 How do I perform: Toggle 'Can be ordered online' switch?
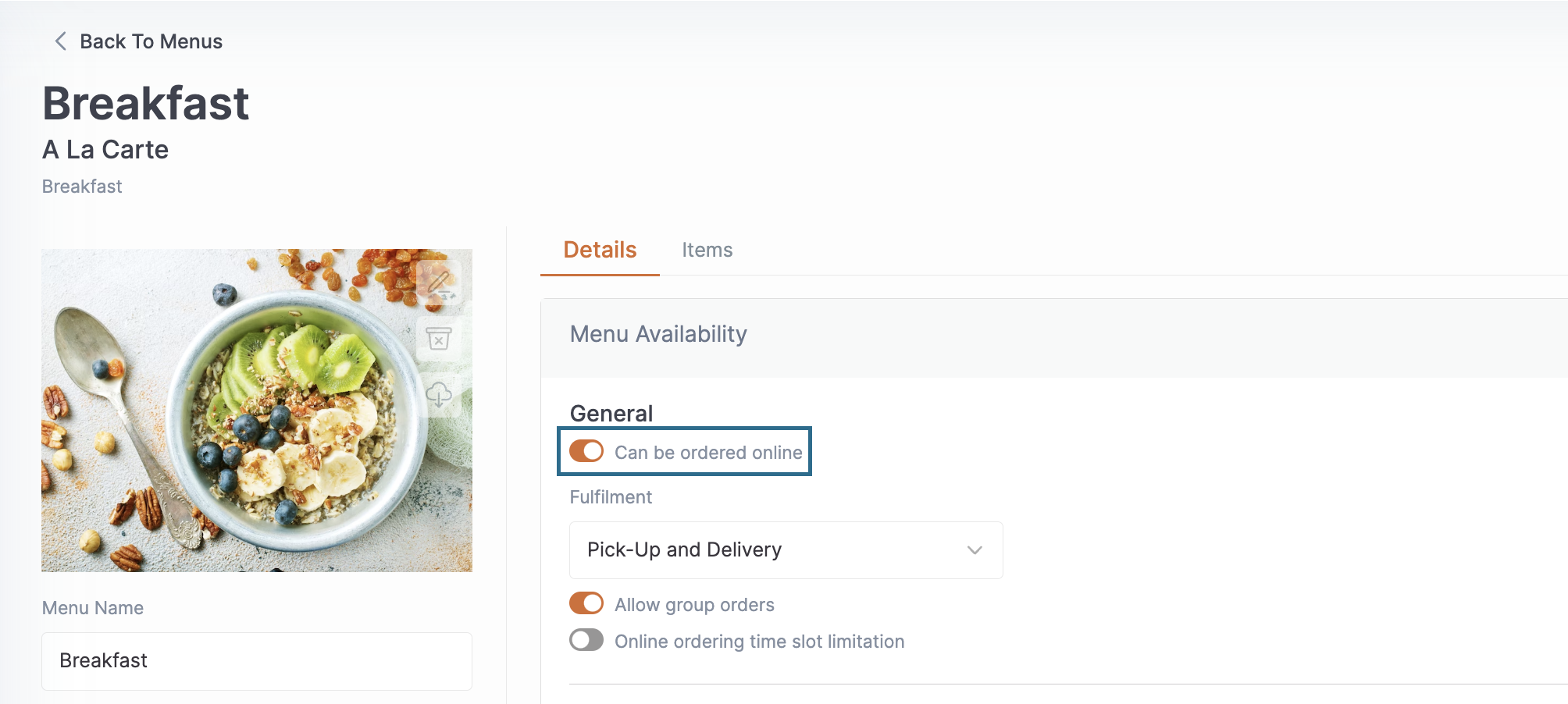[586, 451]
